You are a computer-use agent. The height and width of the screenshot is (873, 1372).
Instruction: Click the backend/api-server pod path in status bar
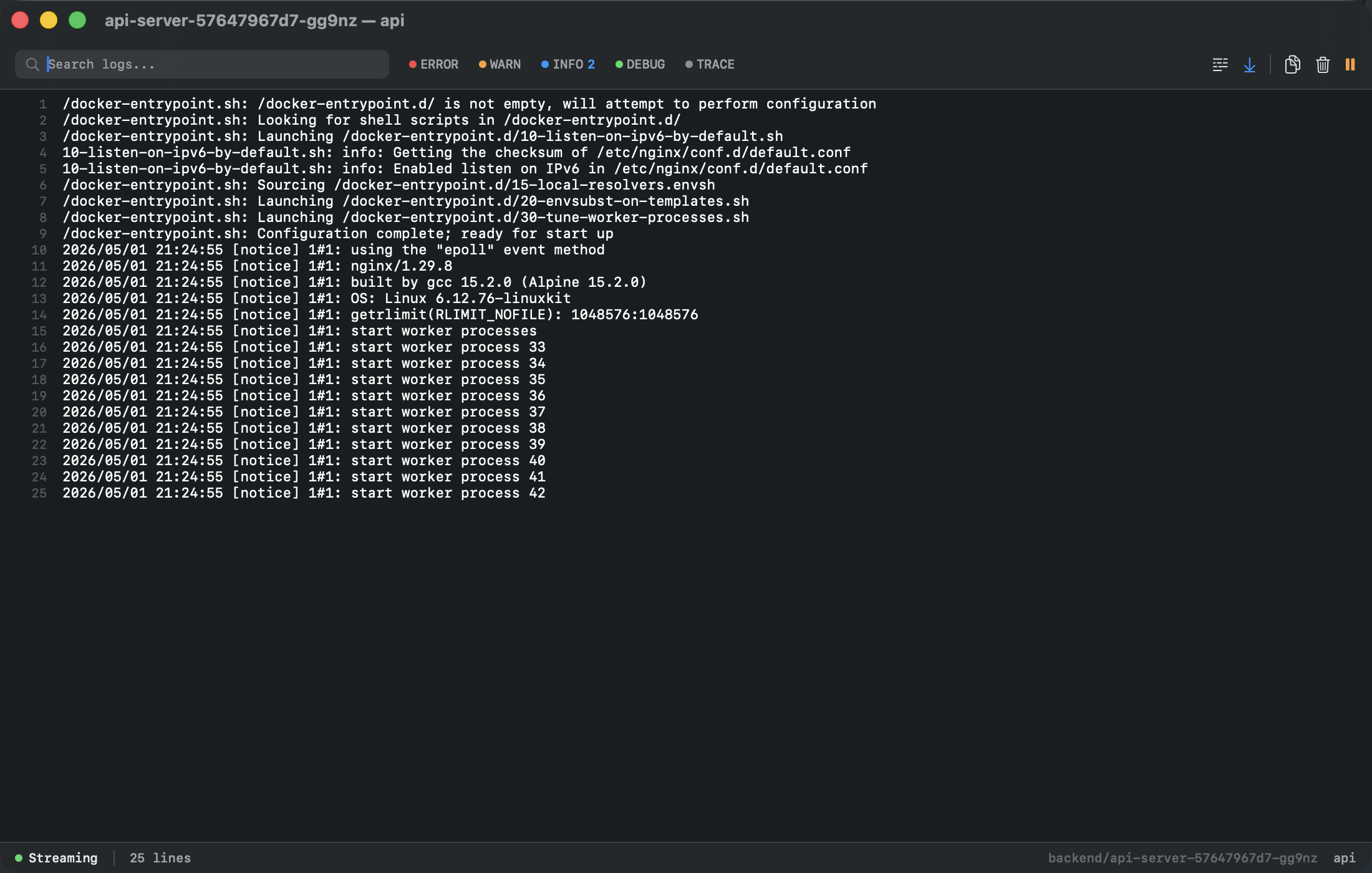(x=1182, y=858)
